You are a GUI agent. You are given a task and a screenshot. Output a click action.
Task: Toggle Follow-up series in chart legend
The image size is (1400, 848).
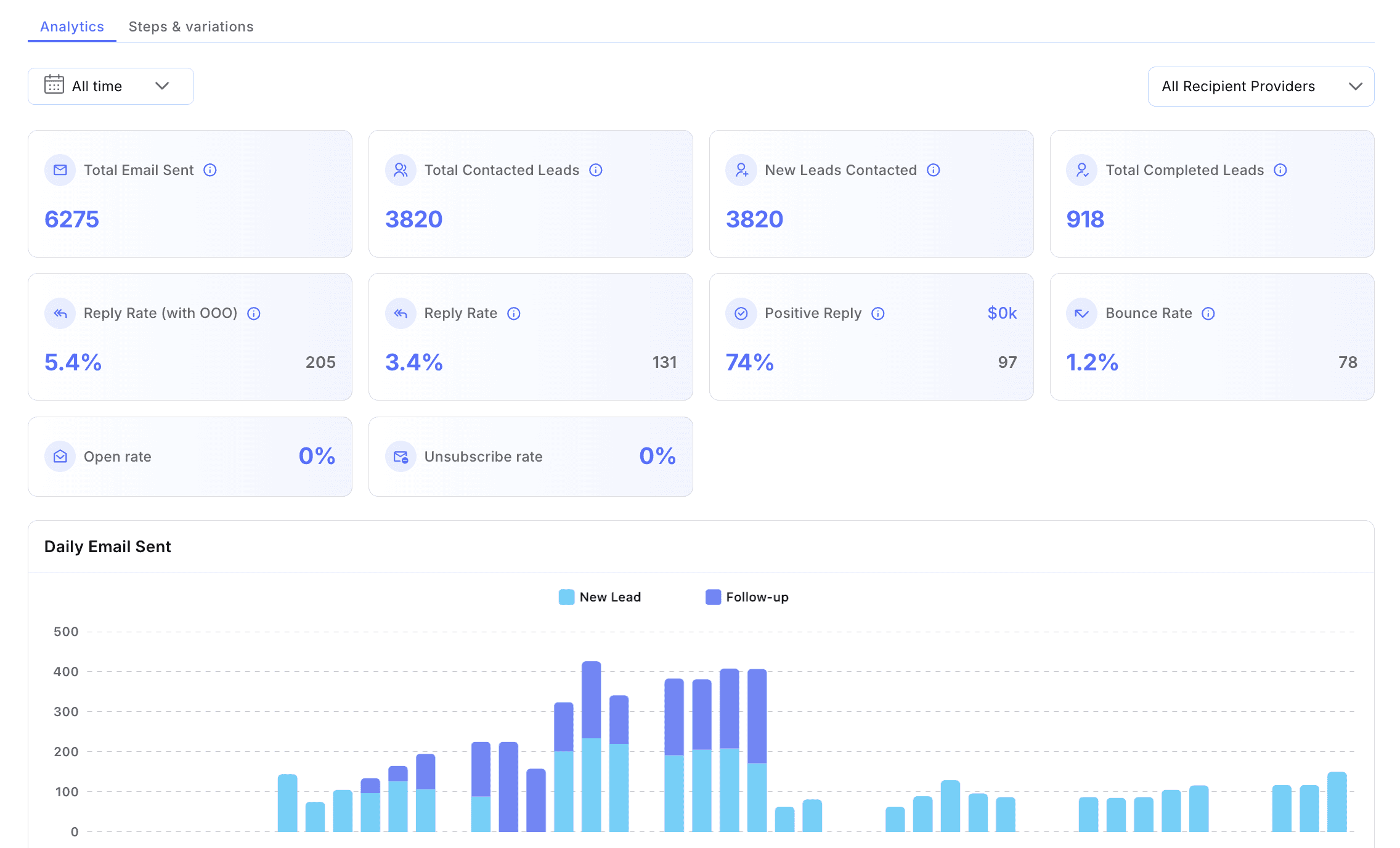pyautogui.click(x=747, y=597)
